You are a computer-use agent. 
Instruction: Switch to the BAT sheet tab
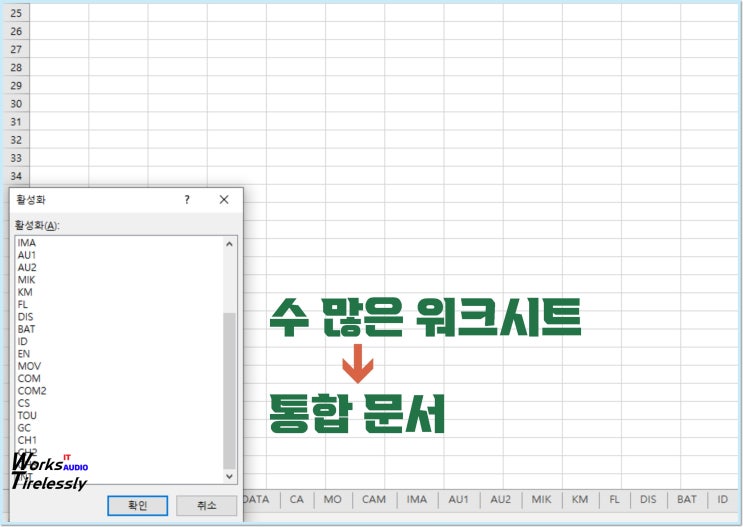(687, 500)
